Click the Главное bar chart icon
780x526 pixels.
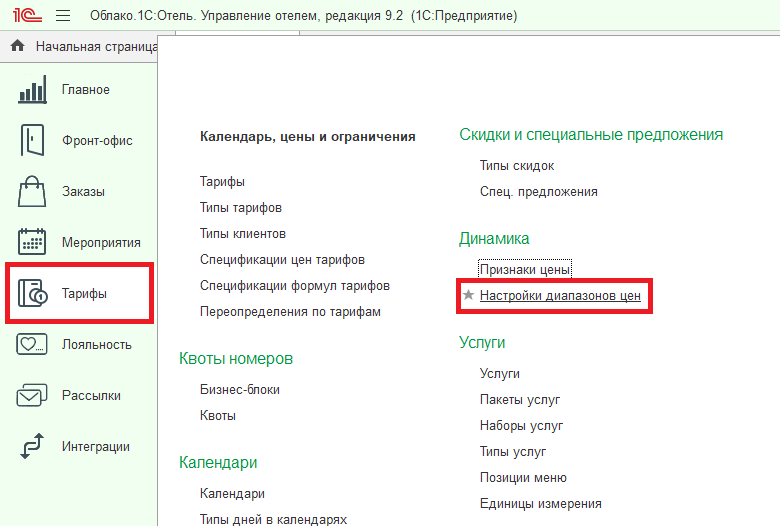[x=32, y=90]
